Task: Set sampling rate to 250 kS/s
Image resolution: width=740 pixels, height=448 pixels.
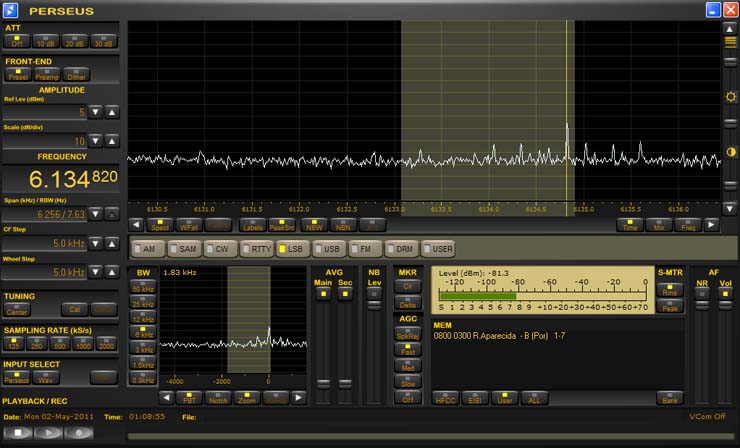Action: point(37,344)
